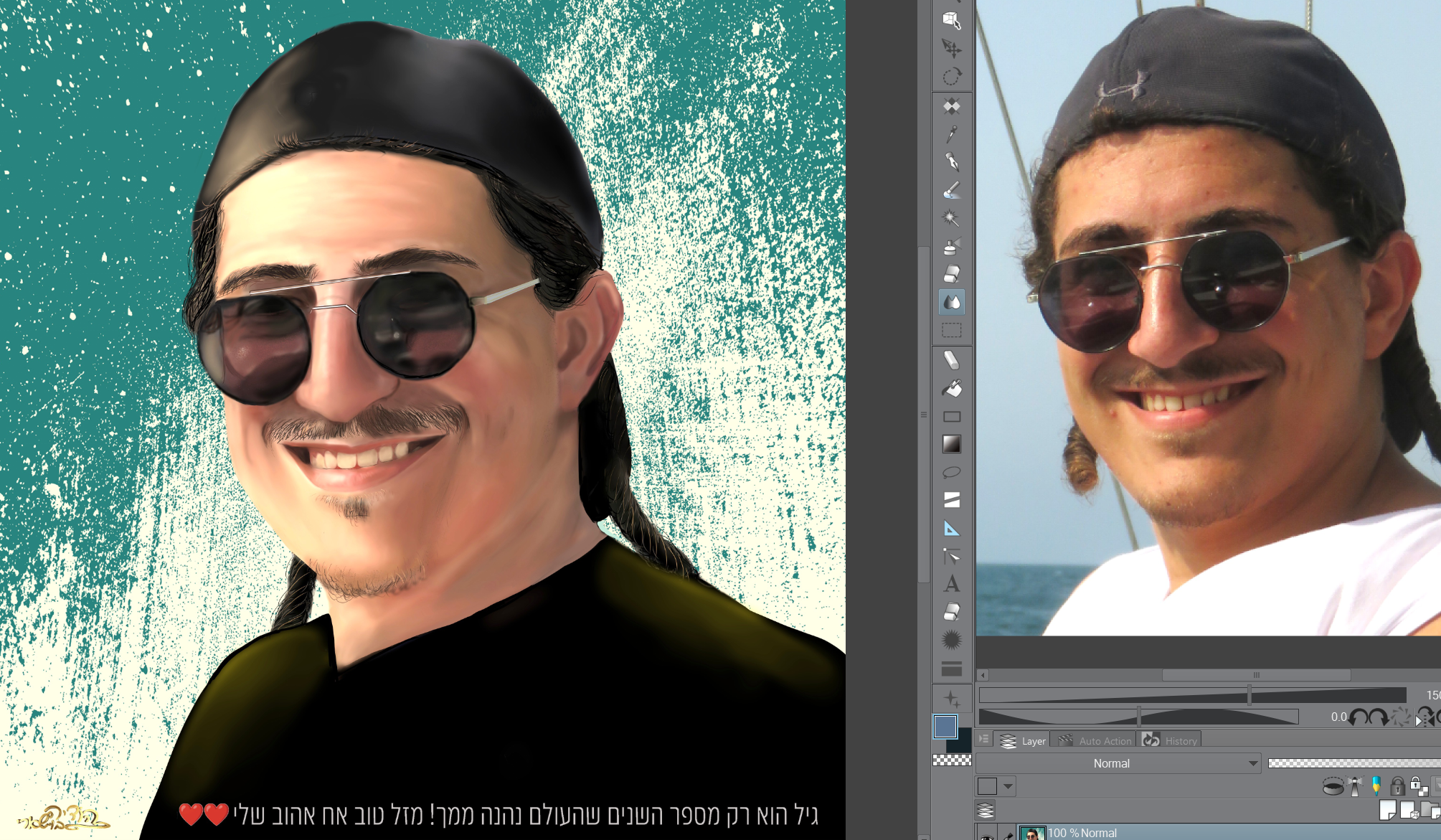
Task: Switch to the Auto Action tab
Action: tap(1105, 741)
